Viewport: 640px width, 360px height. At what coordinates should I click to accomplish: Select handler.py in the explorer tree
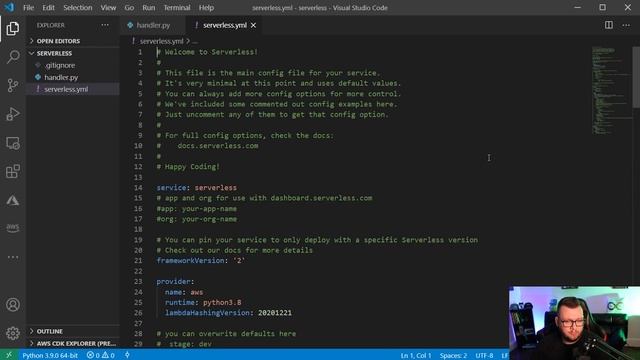pyautogui.click(x=73, y=77)
